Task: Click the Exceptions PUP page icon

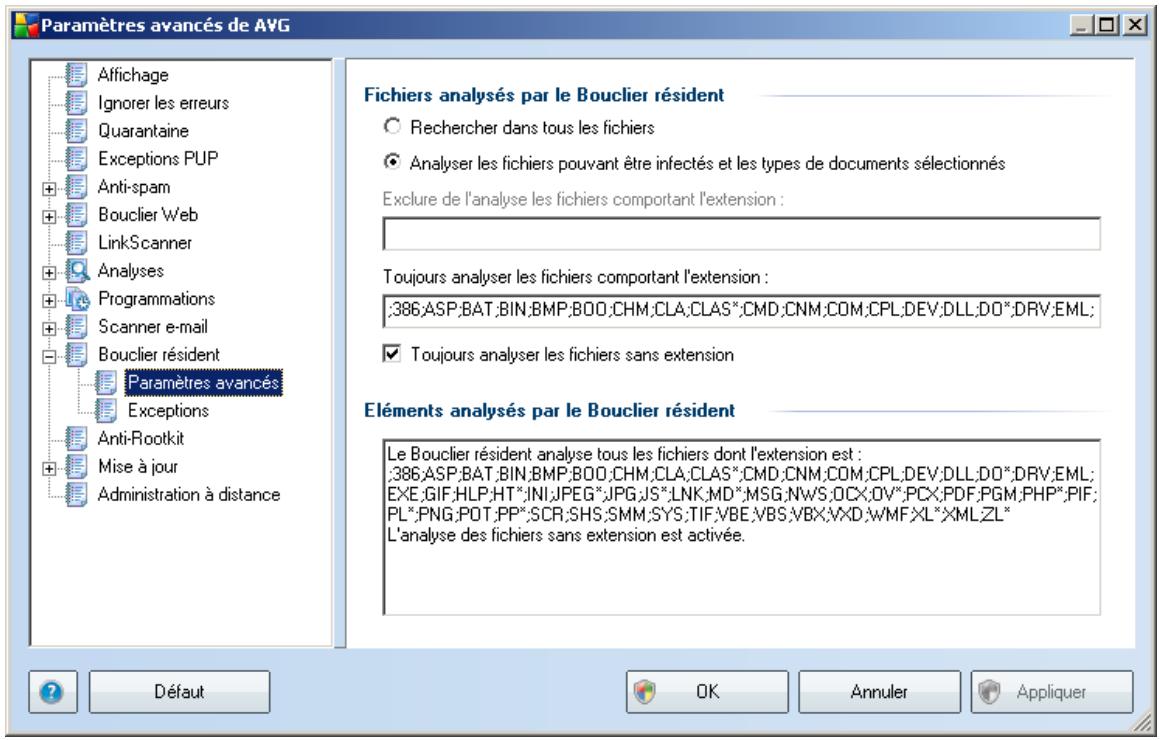Action: pyautogui.click(x=76, y=159)
